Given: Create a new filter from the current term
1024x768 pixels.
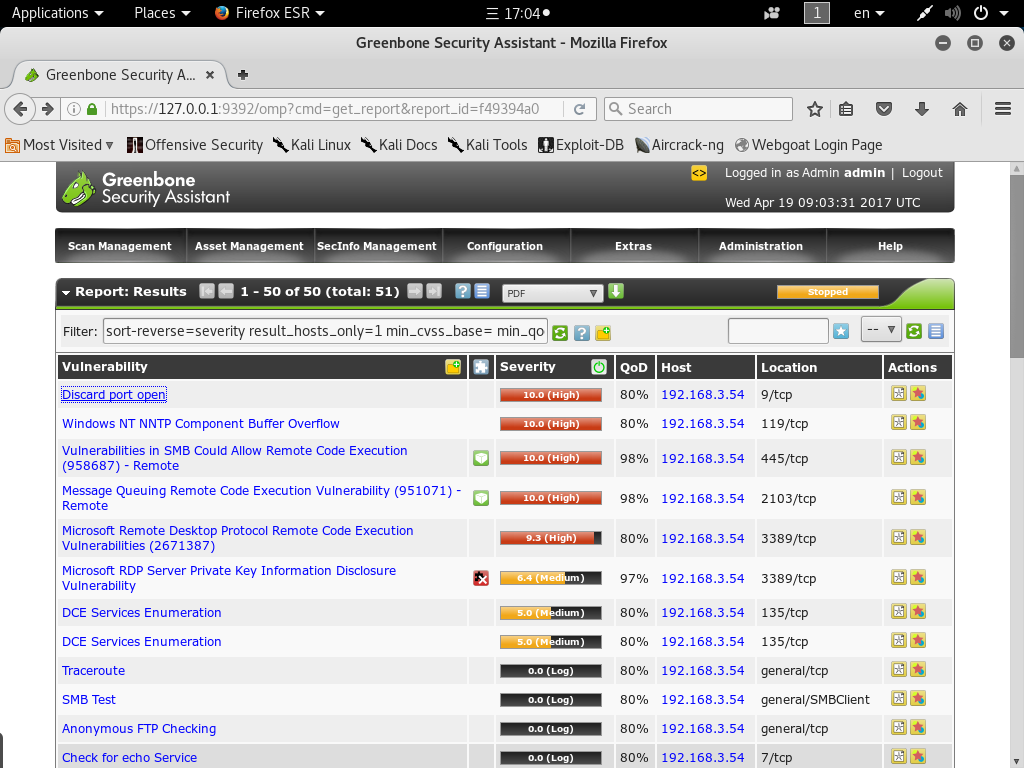Looking at the screenshot, I should pos(603,333).
